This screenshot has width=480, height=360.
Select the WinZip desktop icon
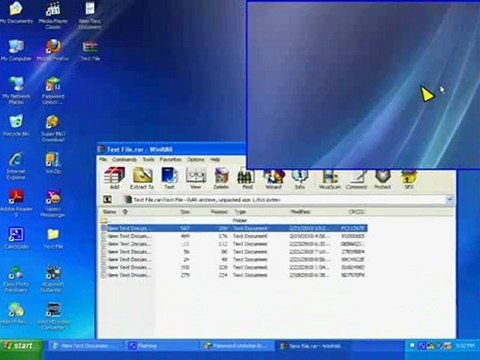click(x=53, y=163)
